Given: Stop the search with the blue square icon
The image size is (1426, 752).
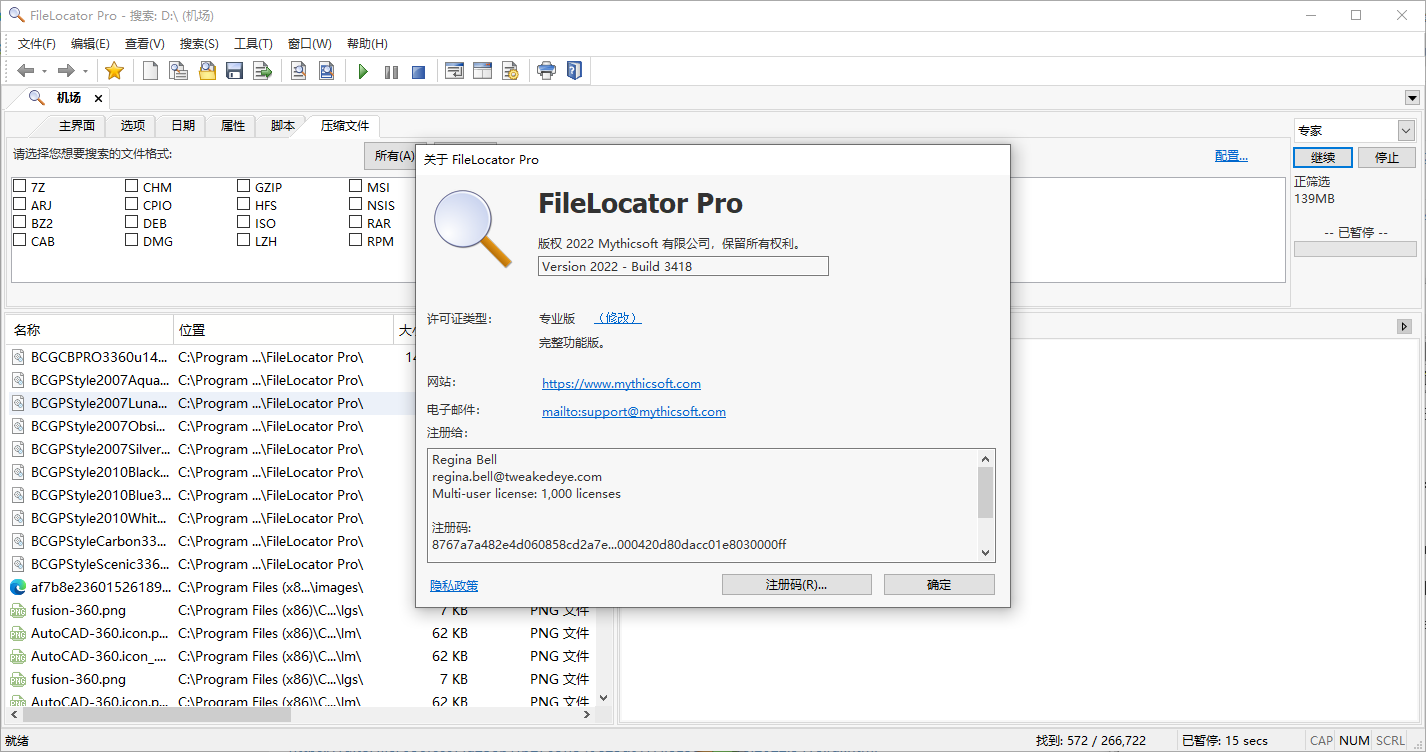Looking at the screenshot, I should pyautogui.click(x=419, y=72).
